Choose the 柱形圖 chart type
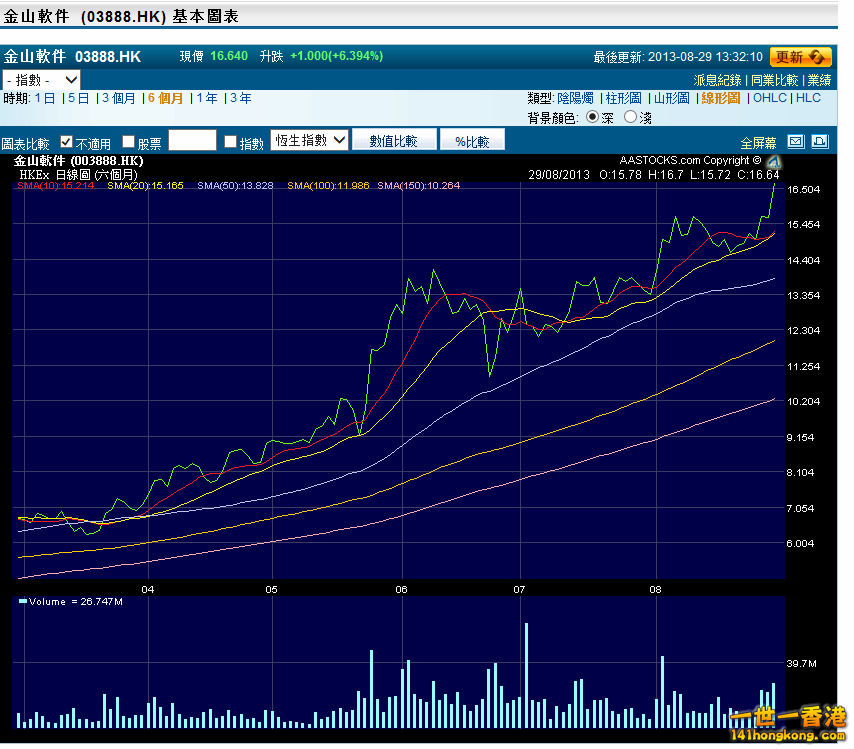Image resolution: width=854 pixels, height=749 pixels. point(624,98)
